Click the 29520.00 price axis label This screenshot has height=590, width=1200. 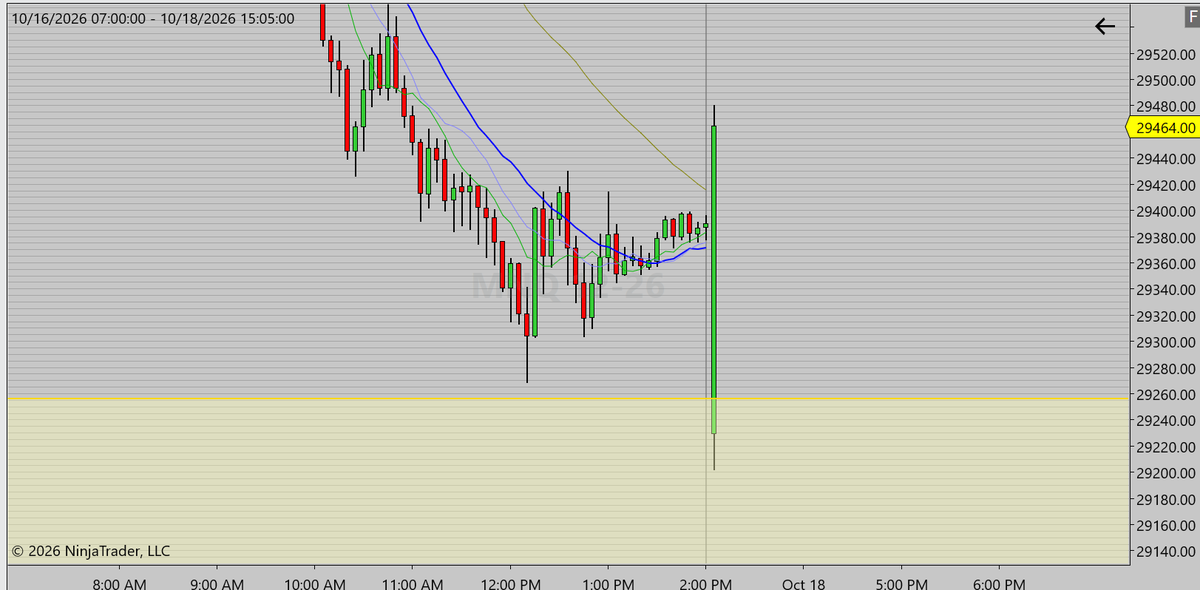(x=1166, y=54)
